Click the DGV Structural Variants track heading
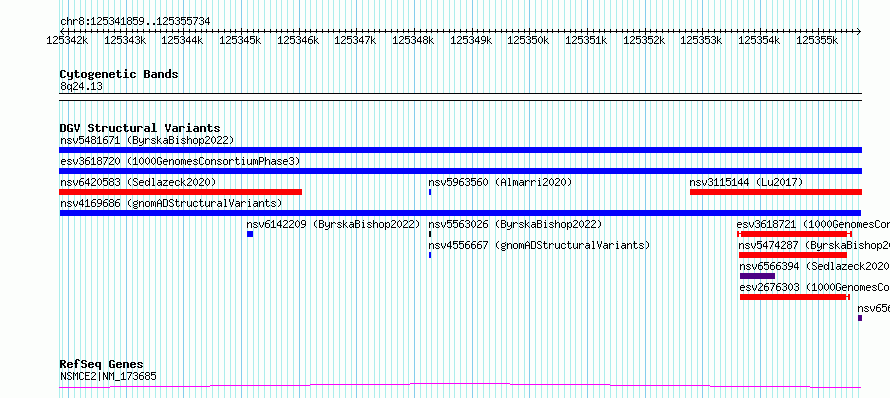 [140, 128]
